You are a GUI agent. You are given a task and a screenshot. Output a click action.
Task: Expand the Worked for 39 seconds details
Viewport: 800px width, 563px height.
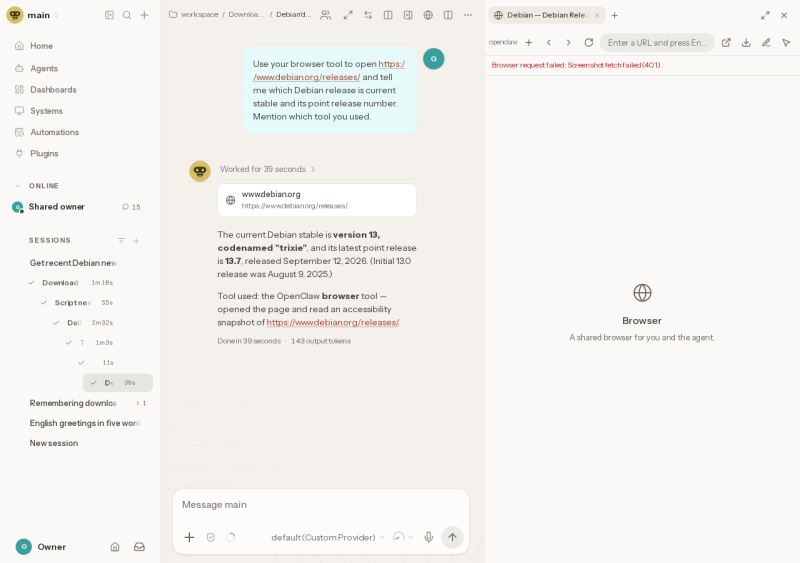click(267, 169)
